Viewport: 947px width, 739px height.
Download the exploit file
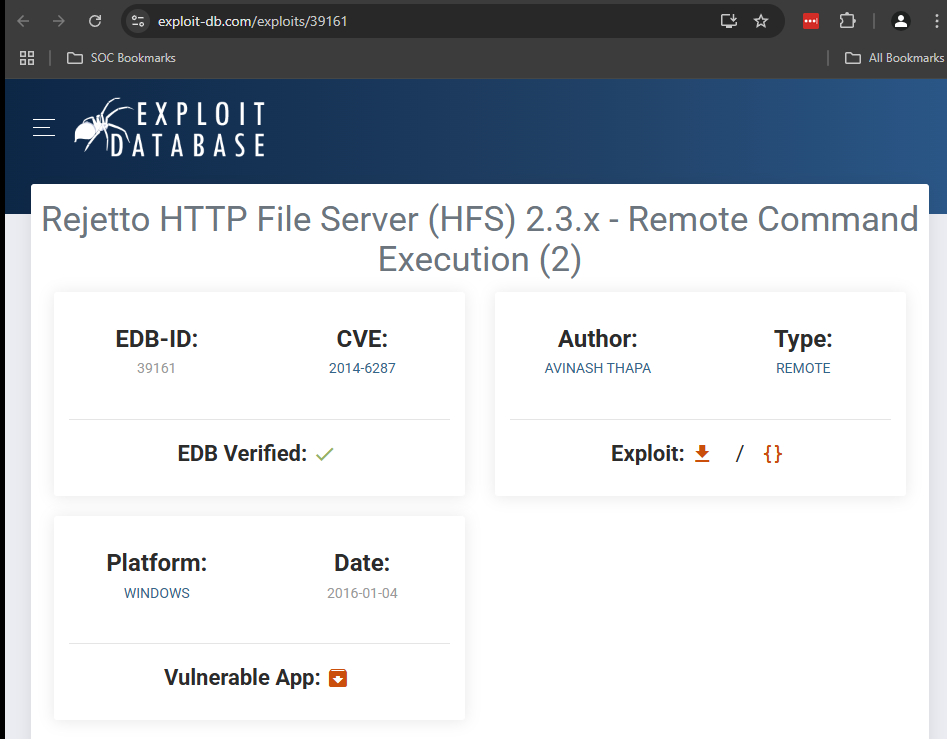(702, 454)
